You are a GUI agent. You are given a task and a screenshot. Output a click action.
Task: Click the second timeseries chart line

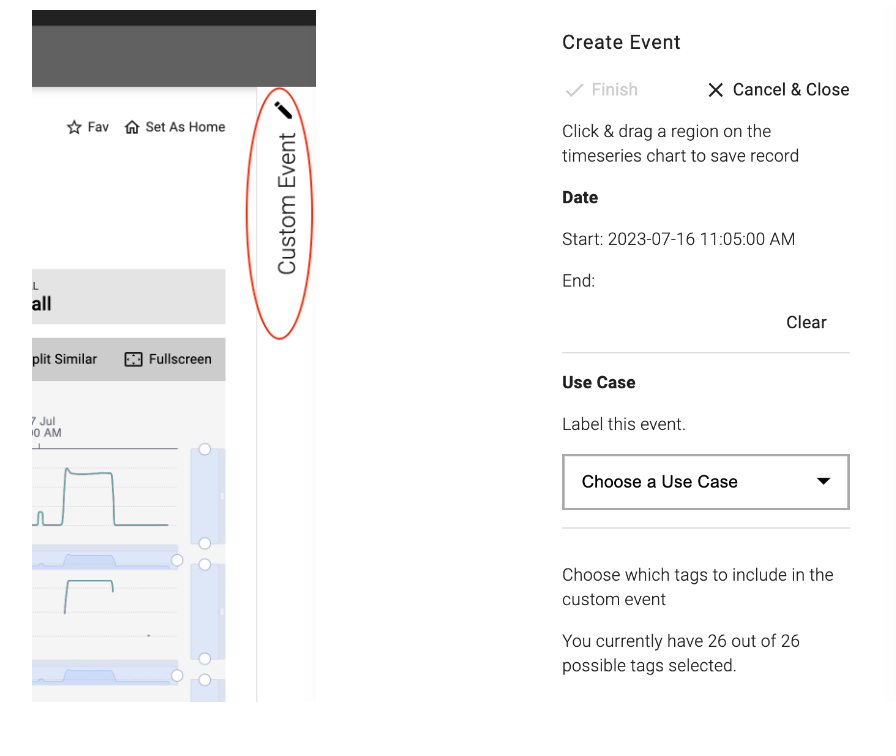tap(90, 580)
